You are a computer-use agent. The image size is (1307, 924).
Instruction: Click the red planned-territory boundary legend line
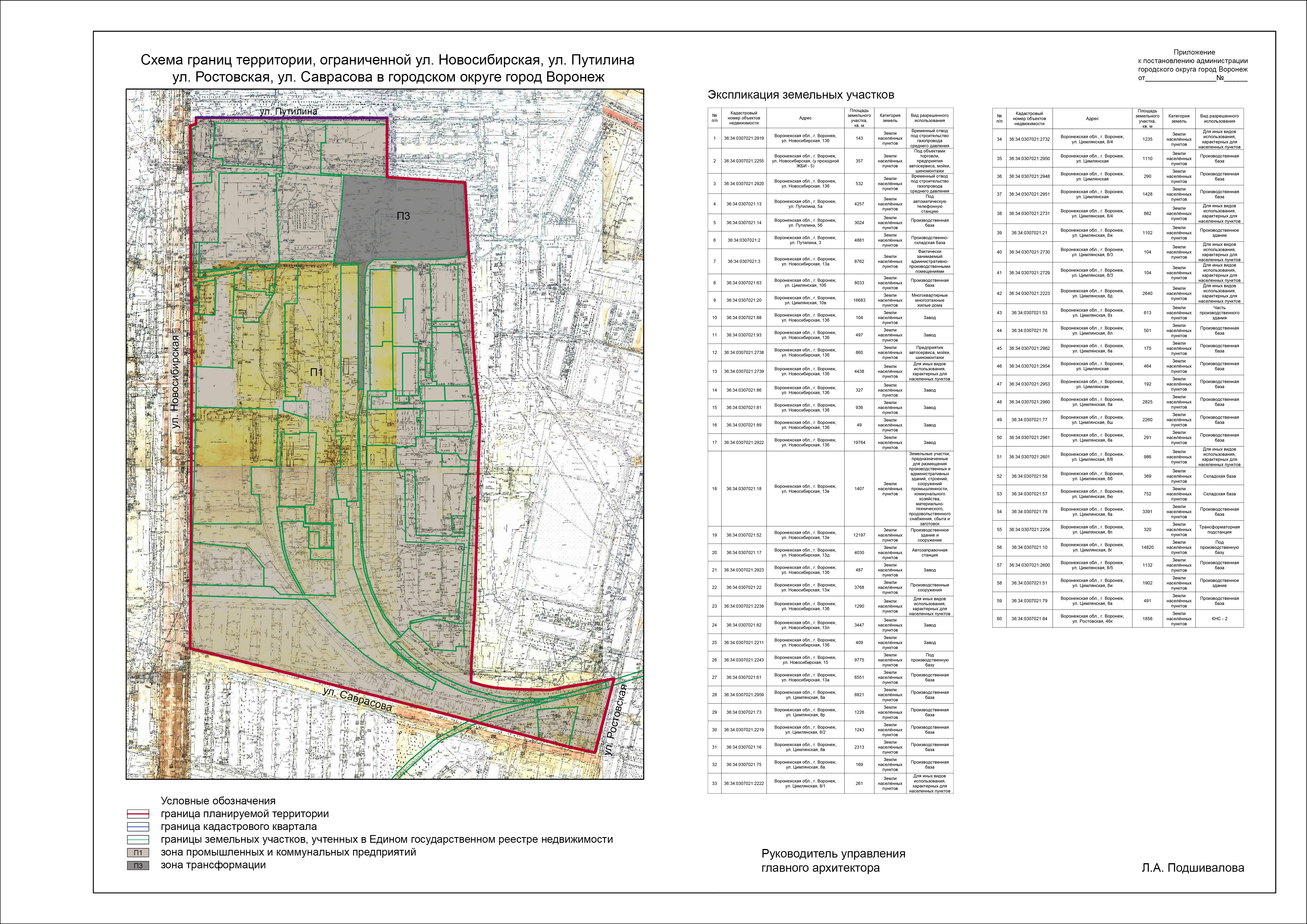pyautogui.click(x=138, y=814)
